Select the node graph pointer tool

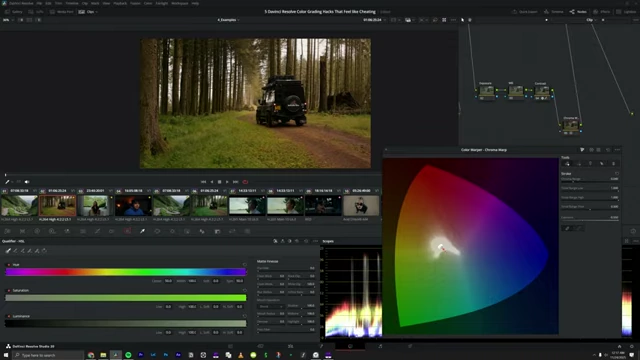click(x=462, y=20)
